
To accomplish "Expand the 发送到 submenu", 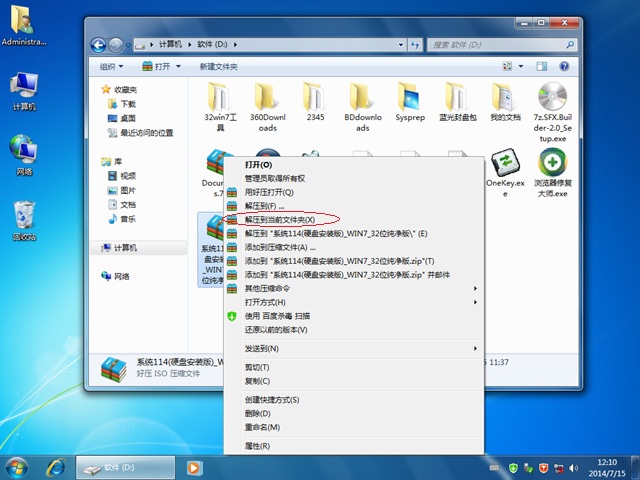I will point(262,348).
